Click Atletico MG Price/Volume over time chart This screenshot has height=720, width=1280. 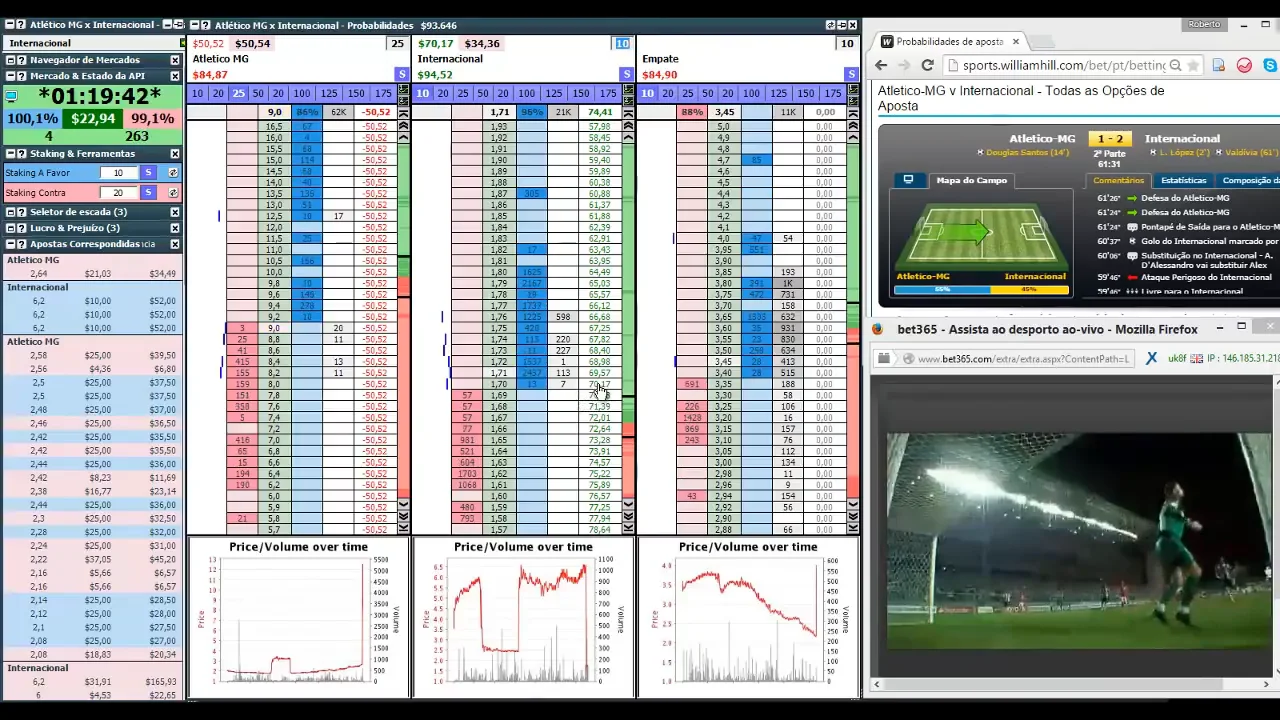coord(298,617)
